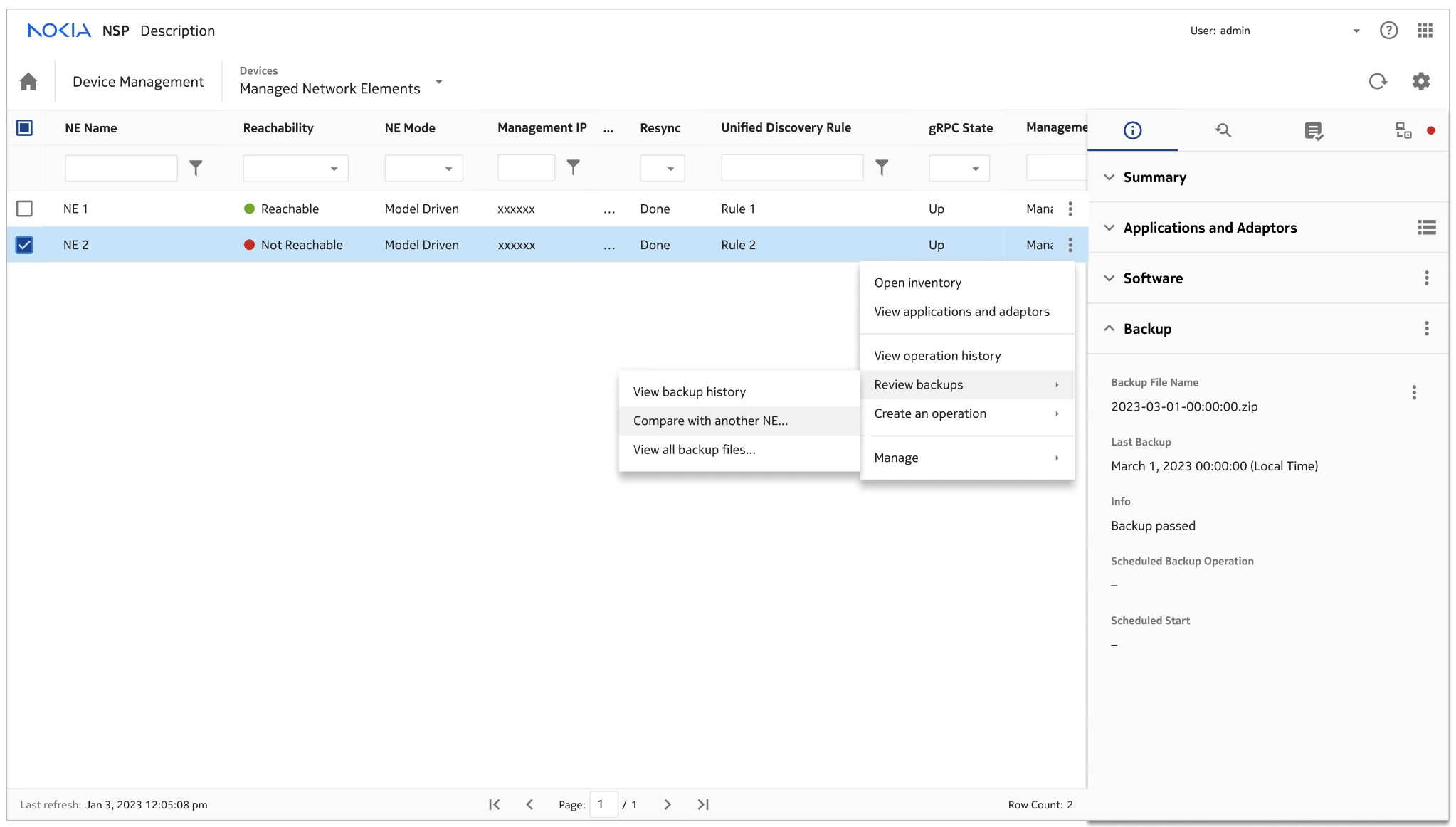Expand the Summary section
The height and width of the screenshot is (827, 1456).
tap(1109, 177)
